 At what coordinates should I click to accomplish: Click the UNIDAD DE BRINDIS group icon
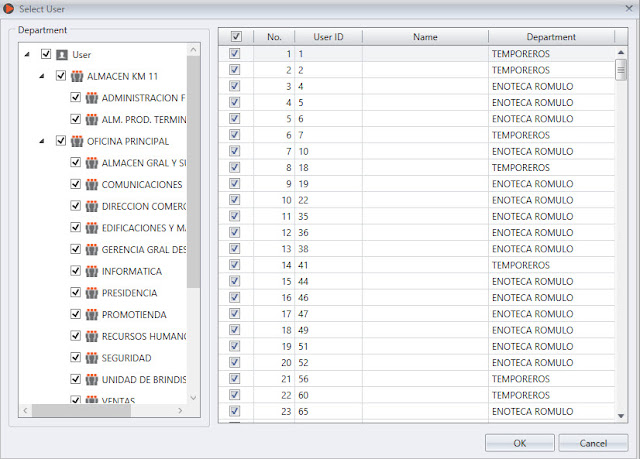pyautogui.click(x=91, y=379)
